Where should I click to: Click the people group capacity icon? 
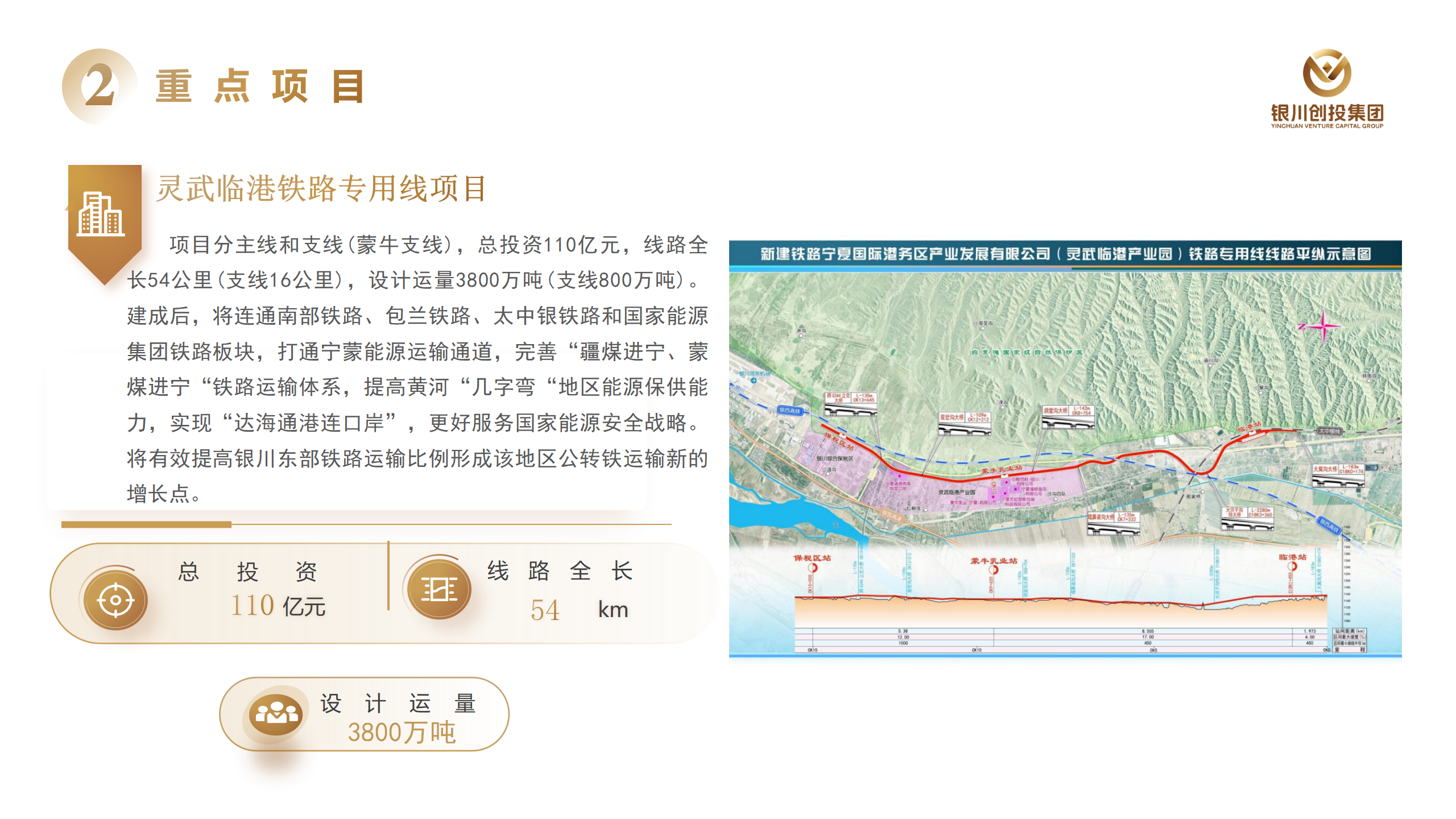tap(276, 714)
